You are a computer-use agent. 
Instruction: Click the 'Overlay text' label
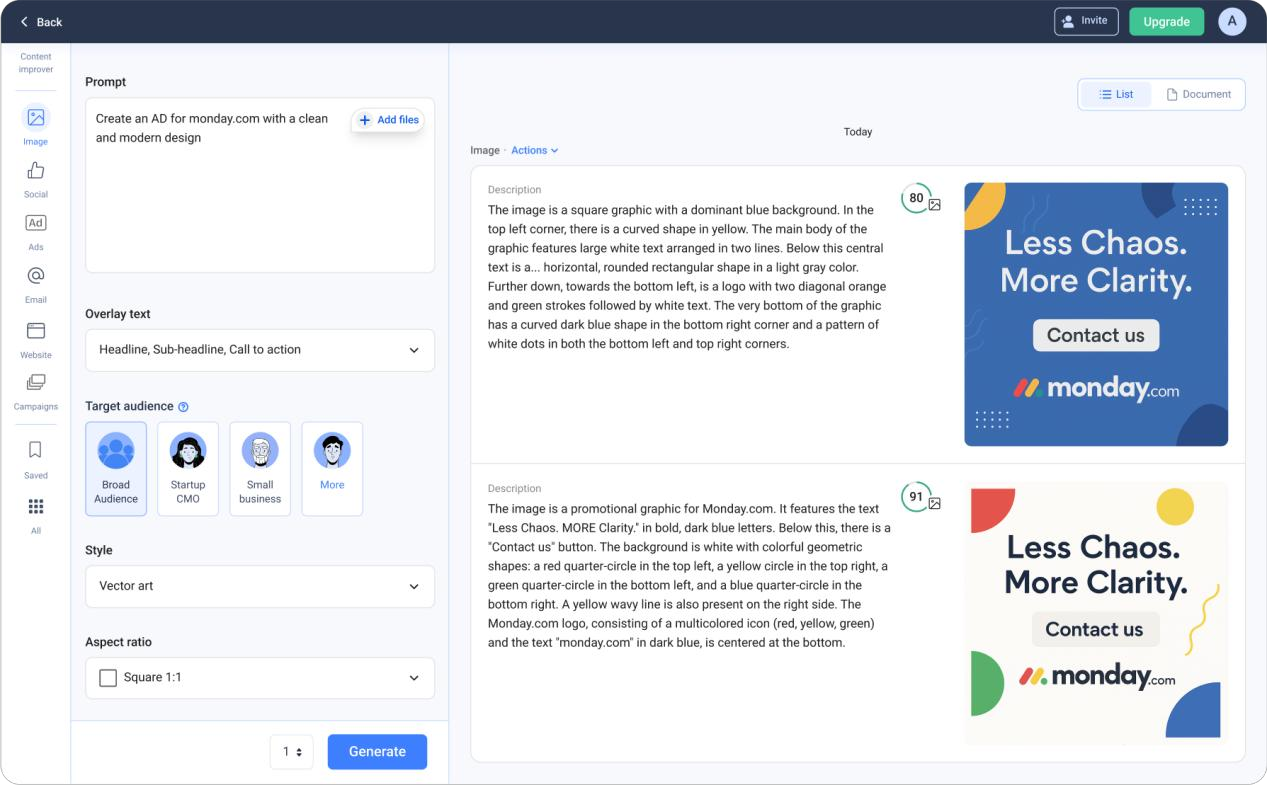pos(118,314)
